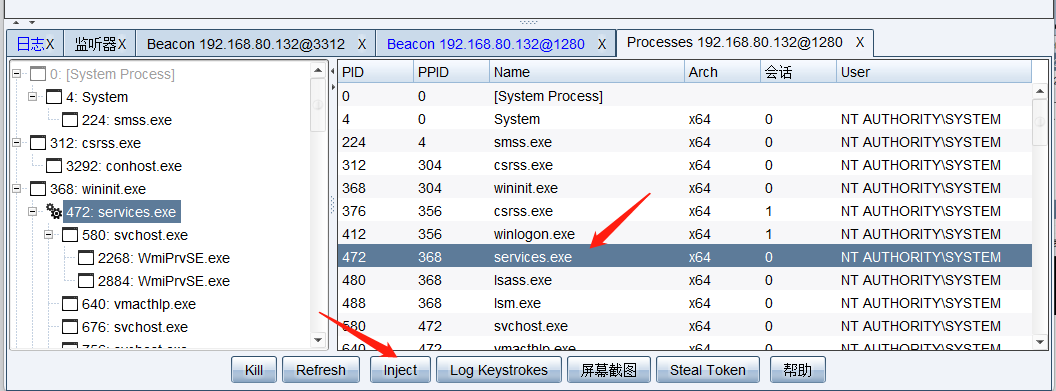This screenshot has width=1056, height=391.
Task: Click the window icon of 676: svchost.exe
Action: (x=69, y=328)
